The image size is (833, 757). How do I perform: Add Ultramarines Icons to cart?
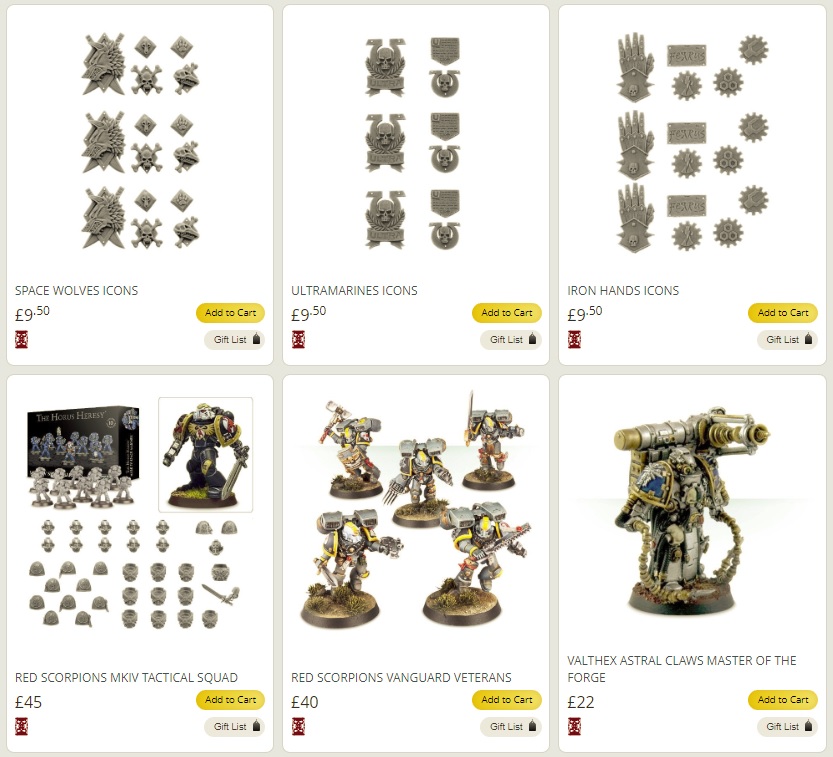pos(506,313)
